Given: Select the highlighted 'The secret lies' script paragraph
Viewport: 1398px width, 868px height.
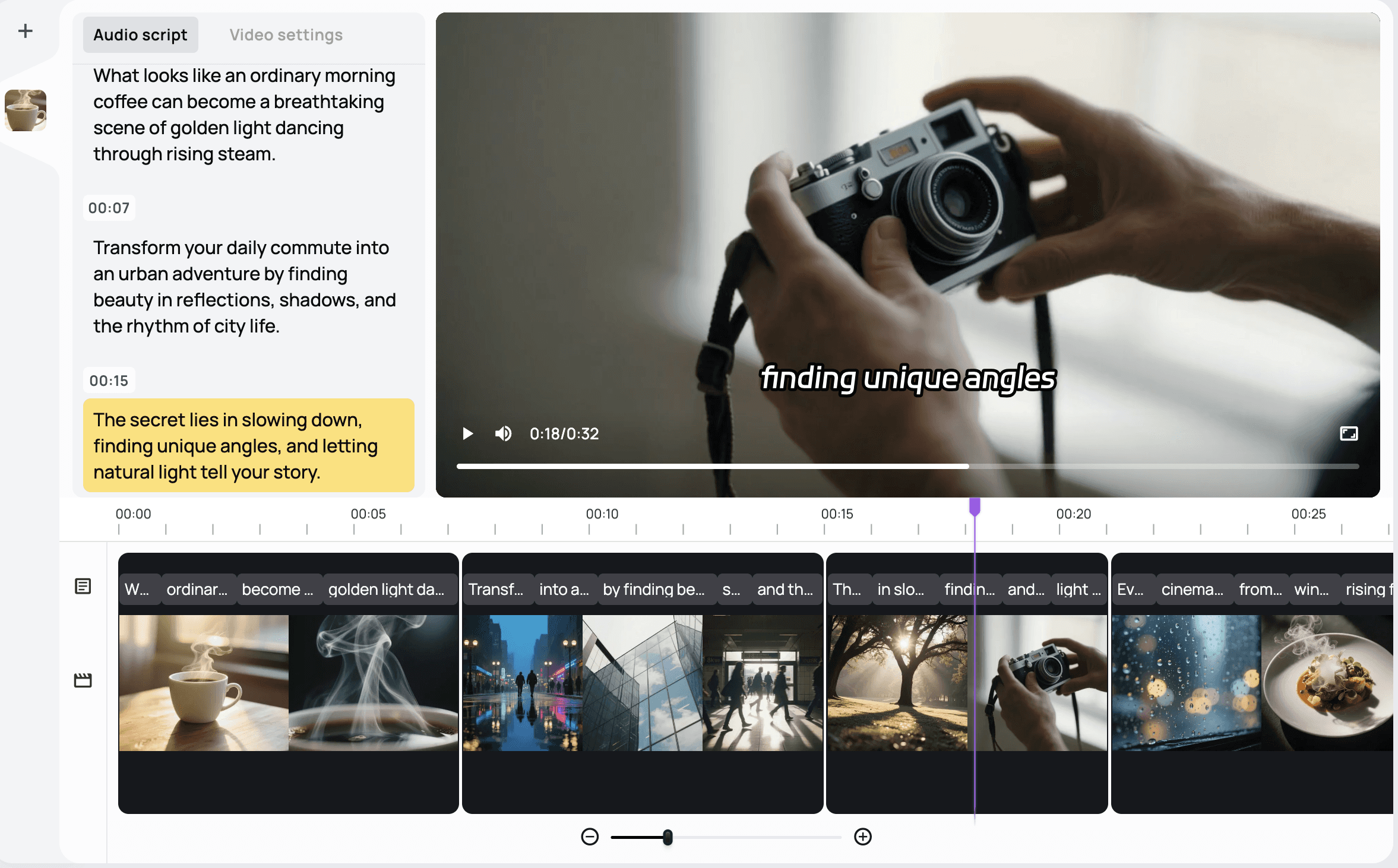Looking at the screenshot, I should [248, 445].
